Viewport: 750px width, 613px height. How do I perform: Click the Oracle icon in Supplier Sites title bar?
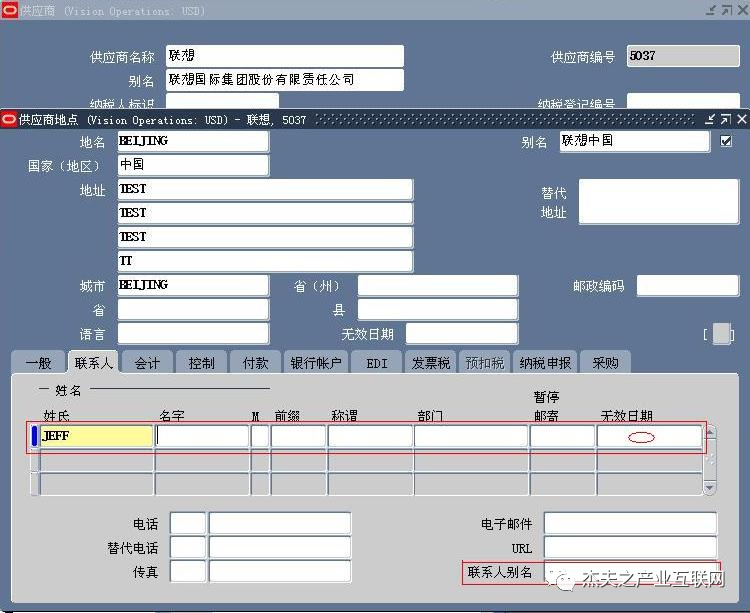tap(9, 120)
